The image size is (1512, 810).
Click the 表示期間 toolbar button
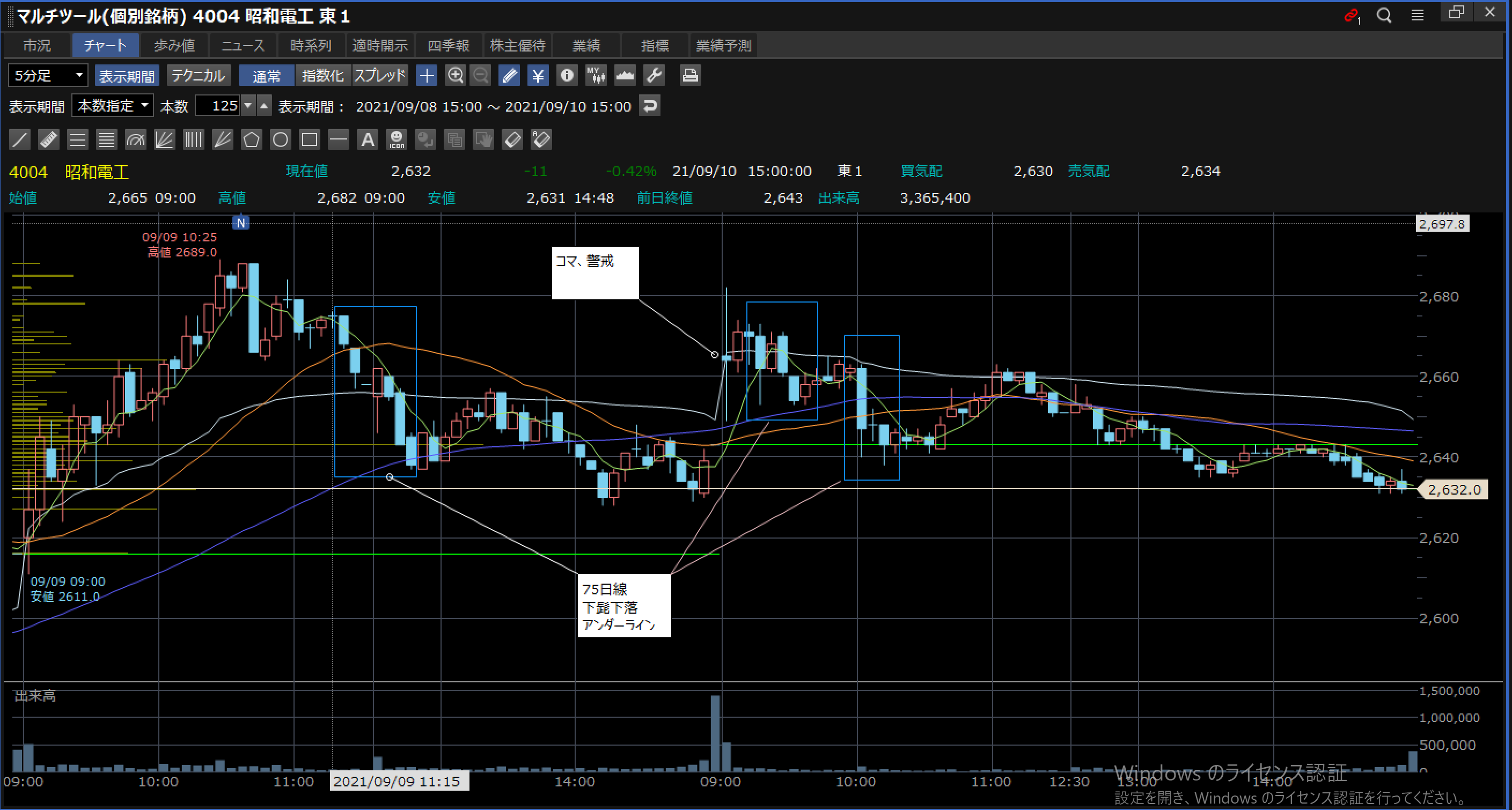tap(126, 76)
